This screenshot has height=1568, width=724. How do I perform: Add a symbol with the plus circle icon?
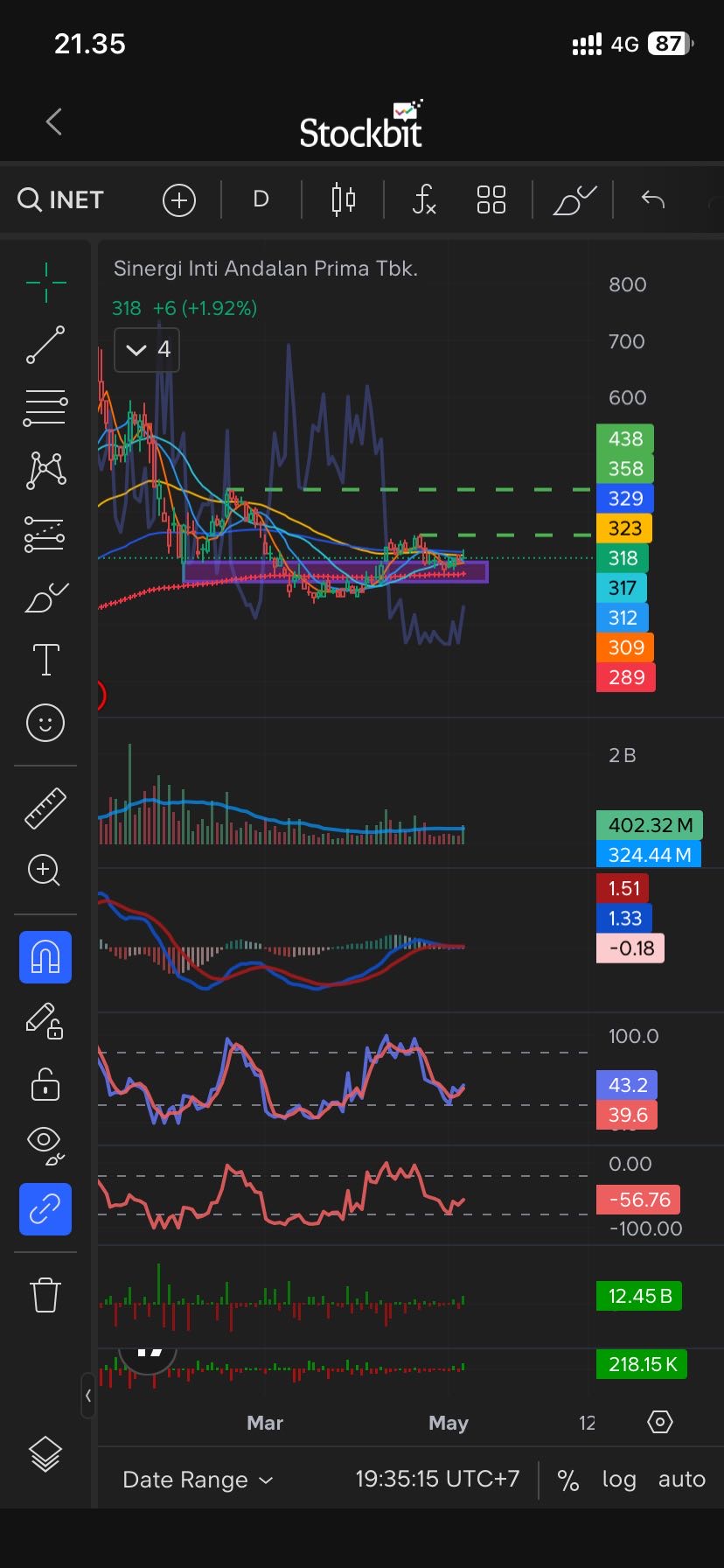(178, 200)
